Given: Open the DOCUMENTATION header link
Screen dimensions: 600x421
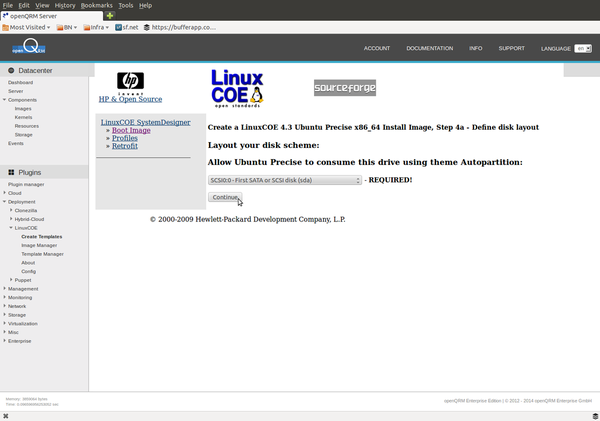Looking at the screenshot, I should click(x=430, y=48).
